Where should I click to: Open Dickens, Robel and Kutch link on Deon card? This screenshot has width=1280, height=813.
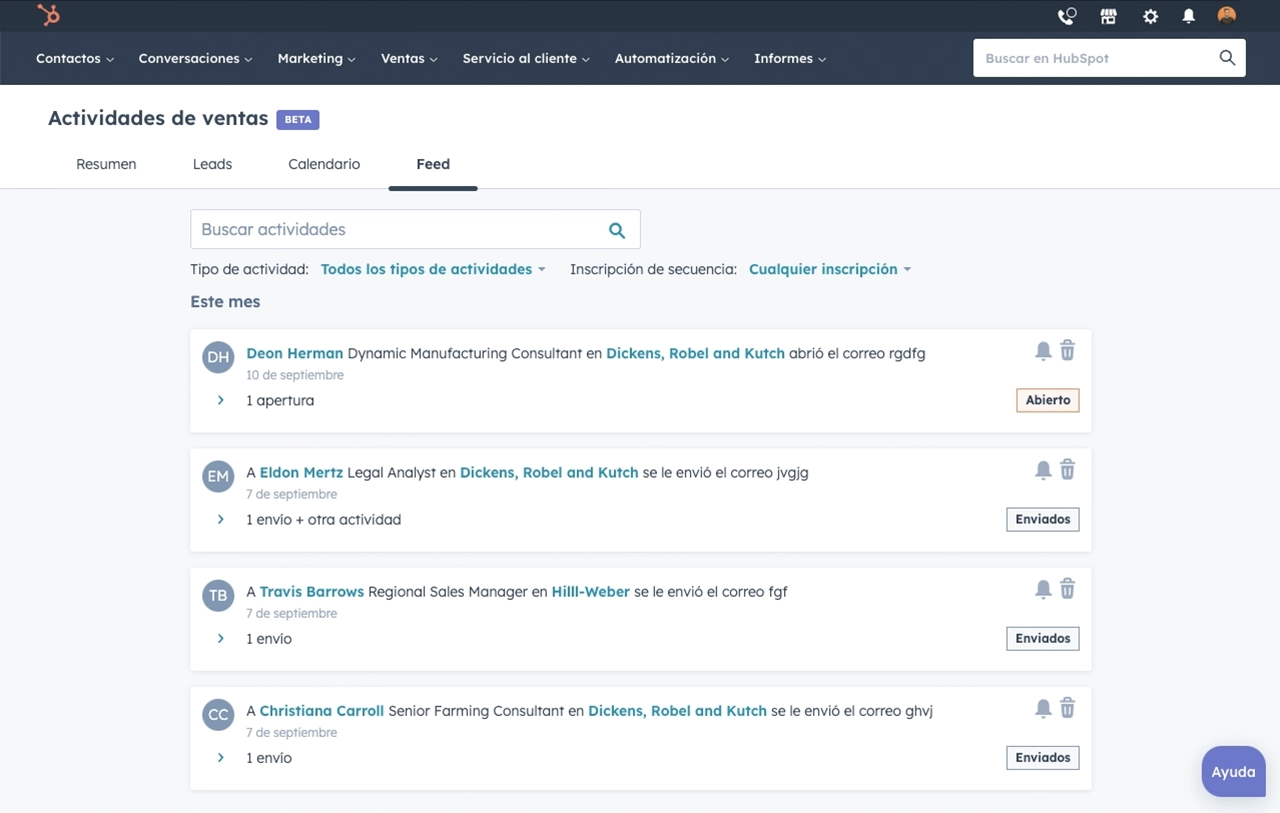tap(695, 353)
